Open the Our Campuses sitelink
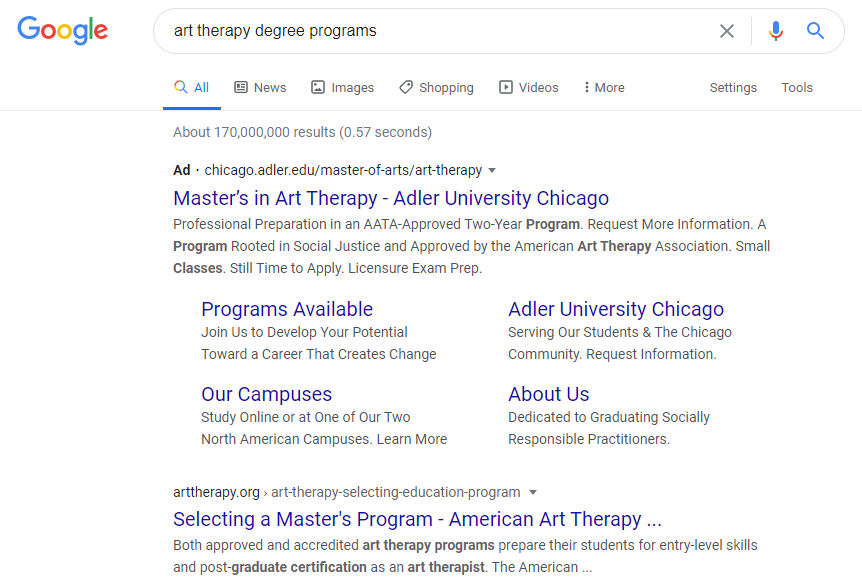This screenshot has height=584, width=862. pyautogui.click(x=267, y=394)
